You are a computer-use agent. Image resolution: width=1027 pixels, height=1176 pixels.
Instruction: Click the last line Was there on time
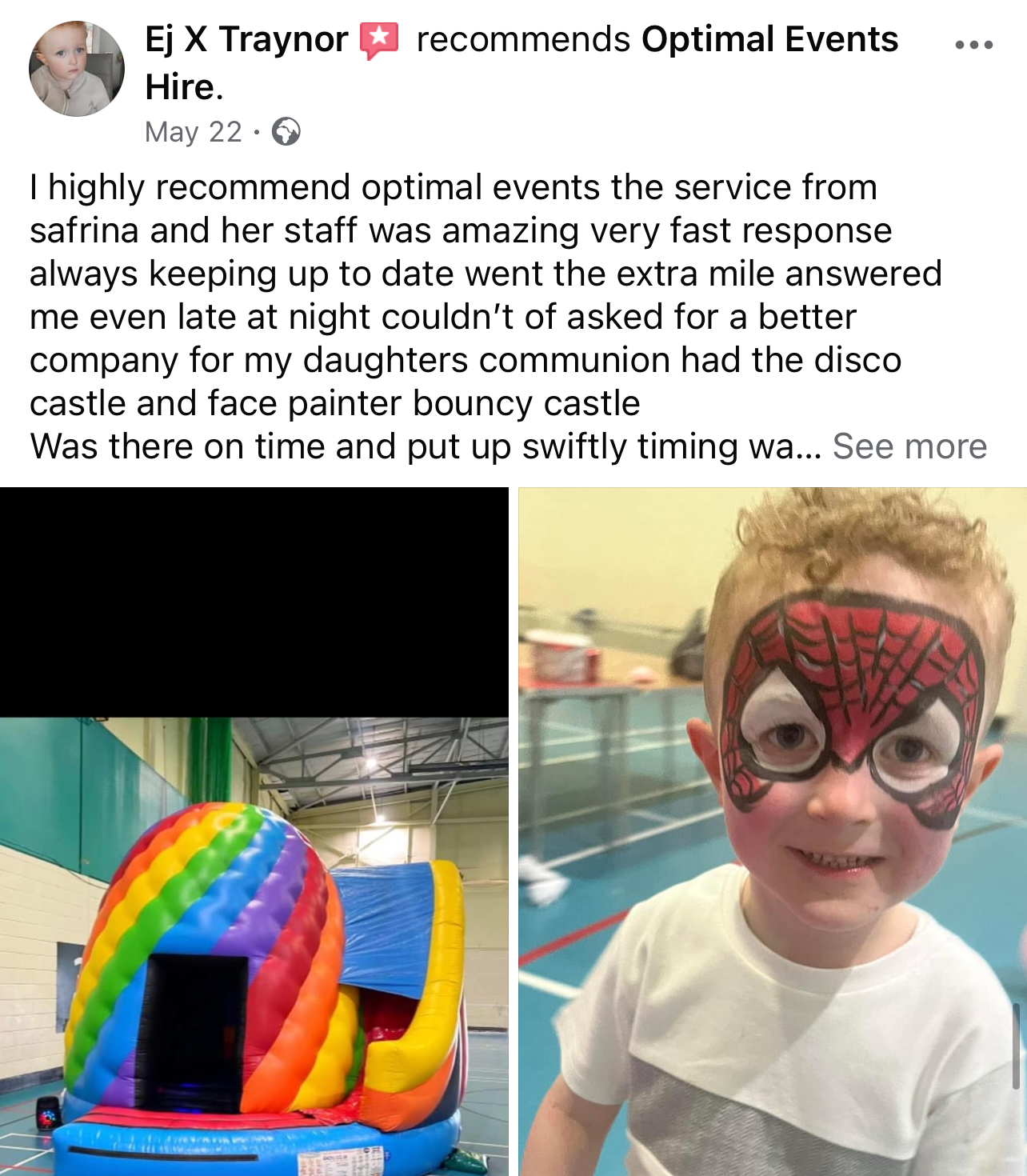coord(426,446)
